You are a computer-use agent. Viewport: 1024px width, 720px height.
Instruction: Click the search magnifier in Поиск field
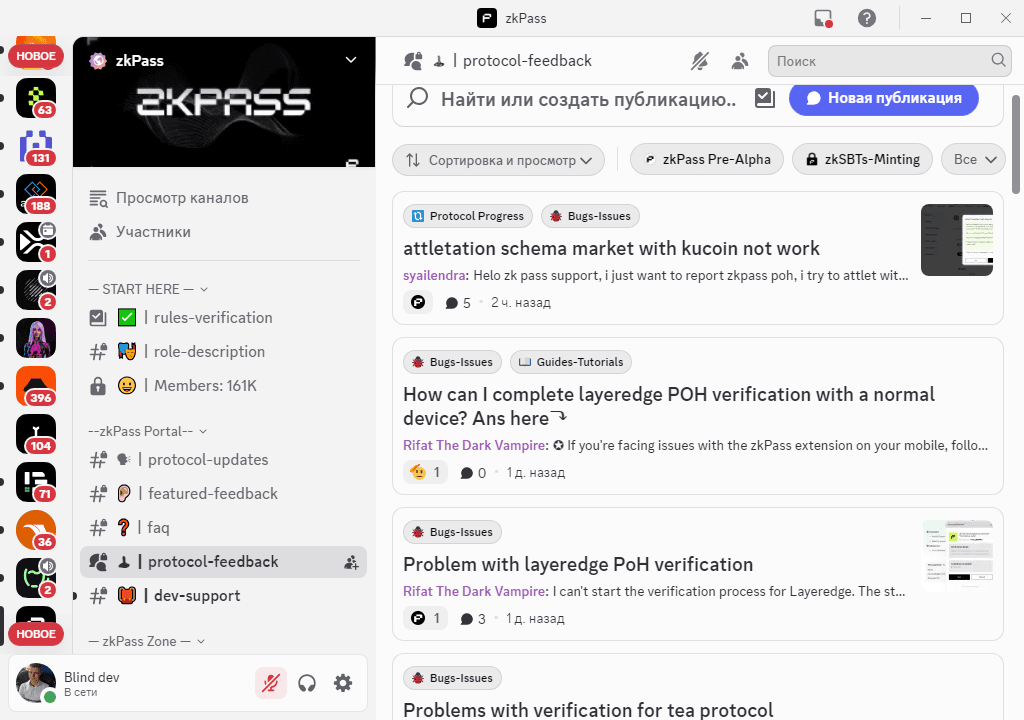click(998, 60)
